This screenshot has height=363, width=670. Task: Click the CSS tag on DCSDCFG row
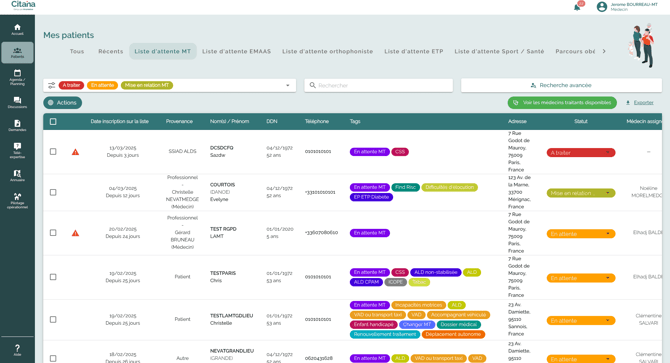point(400,152)
